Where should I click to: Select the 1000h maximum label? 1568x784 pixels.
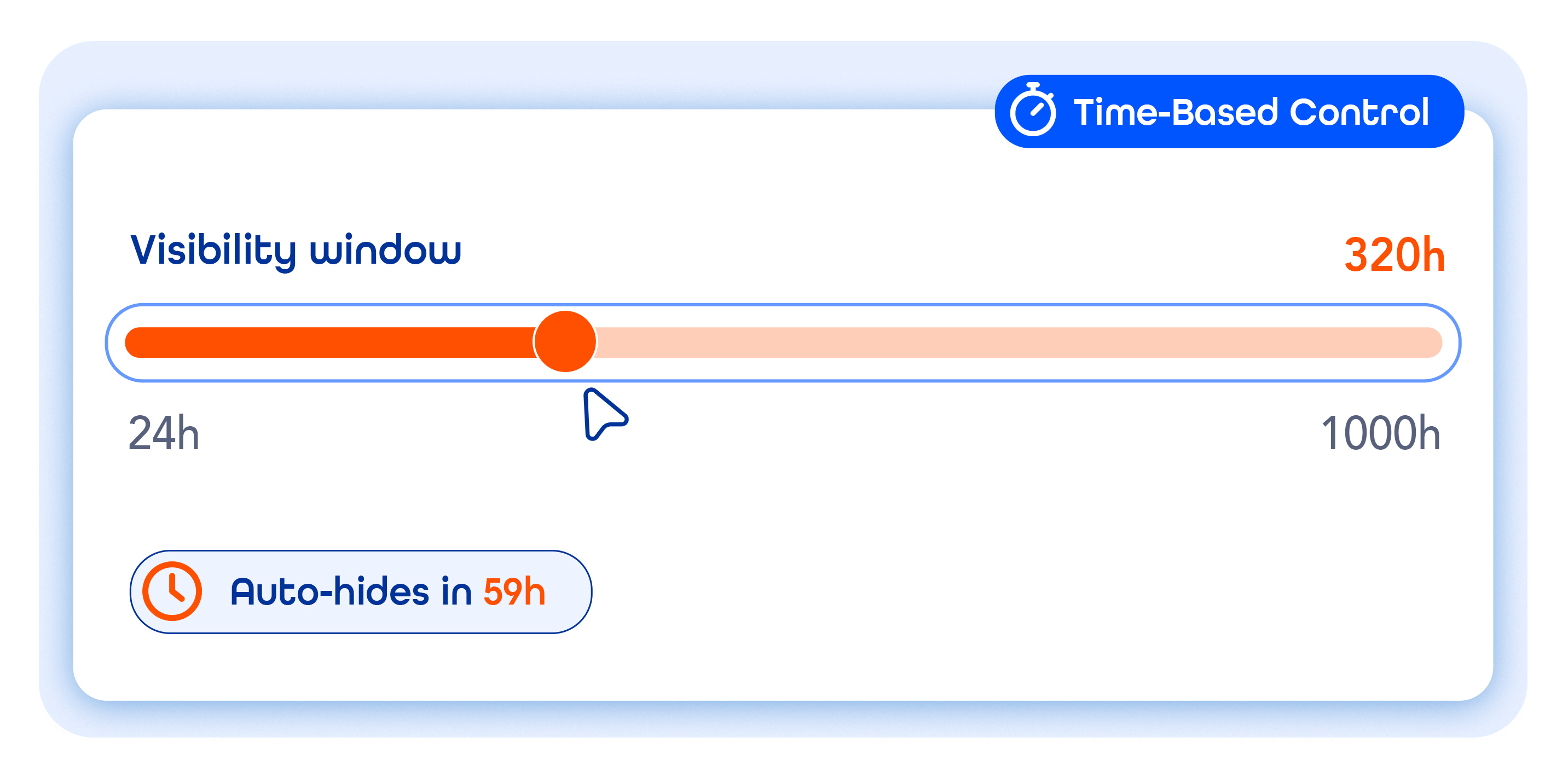point(1380,433)
